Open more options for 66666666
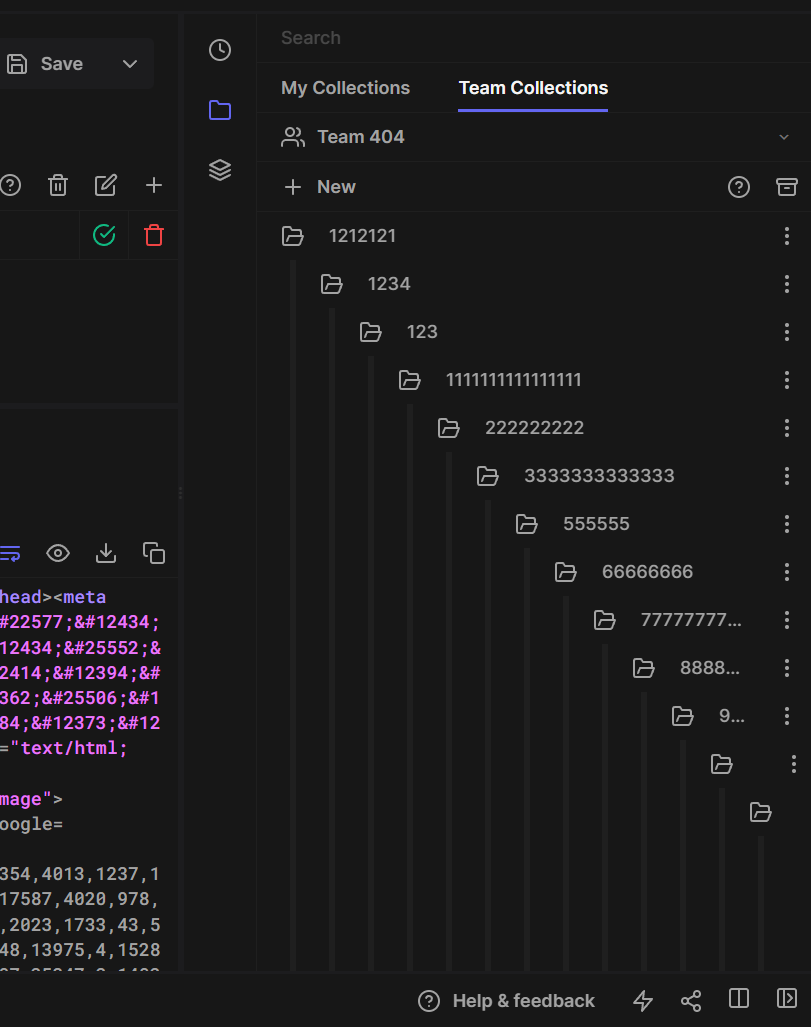Viewport: 811px width, 1027px height. pyautogui.click(x=787, y=572)
